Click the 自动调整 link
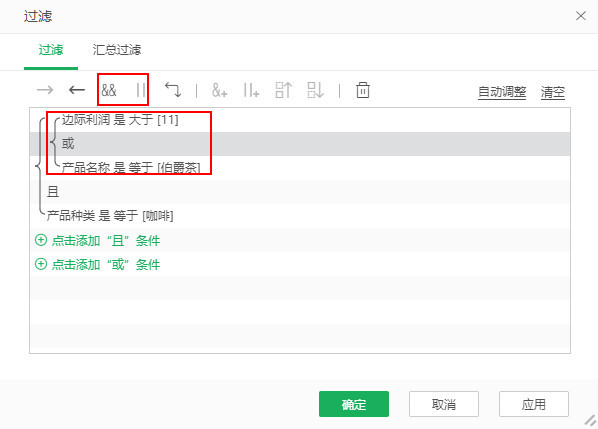The image size is (598, 429). (x=502, y=92)
